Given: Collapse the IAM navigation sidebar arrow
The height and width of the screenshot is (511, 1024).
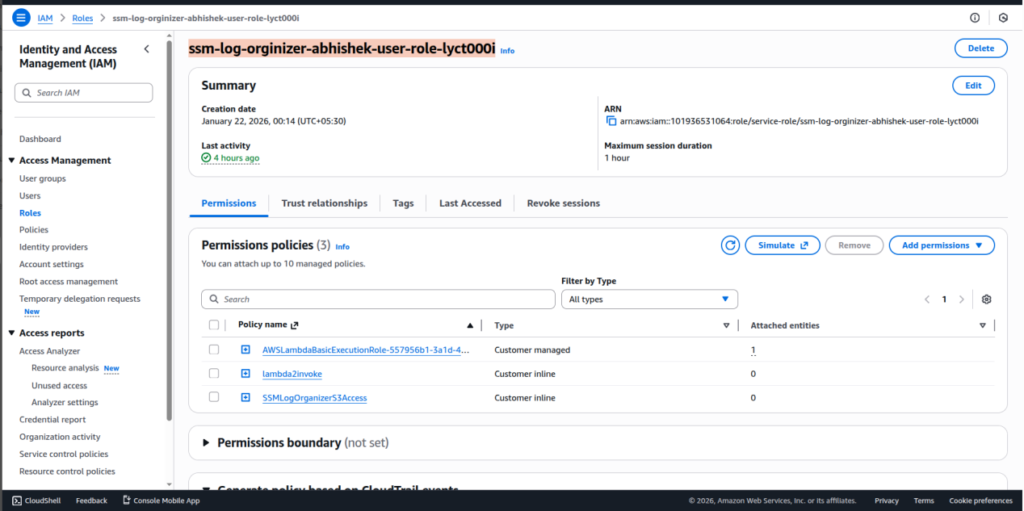Looking at the screenshot, I should pyautogui.click(x=146, y=49).
